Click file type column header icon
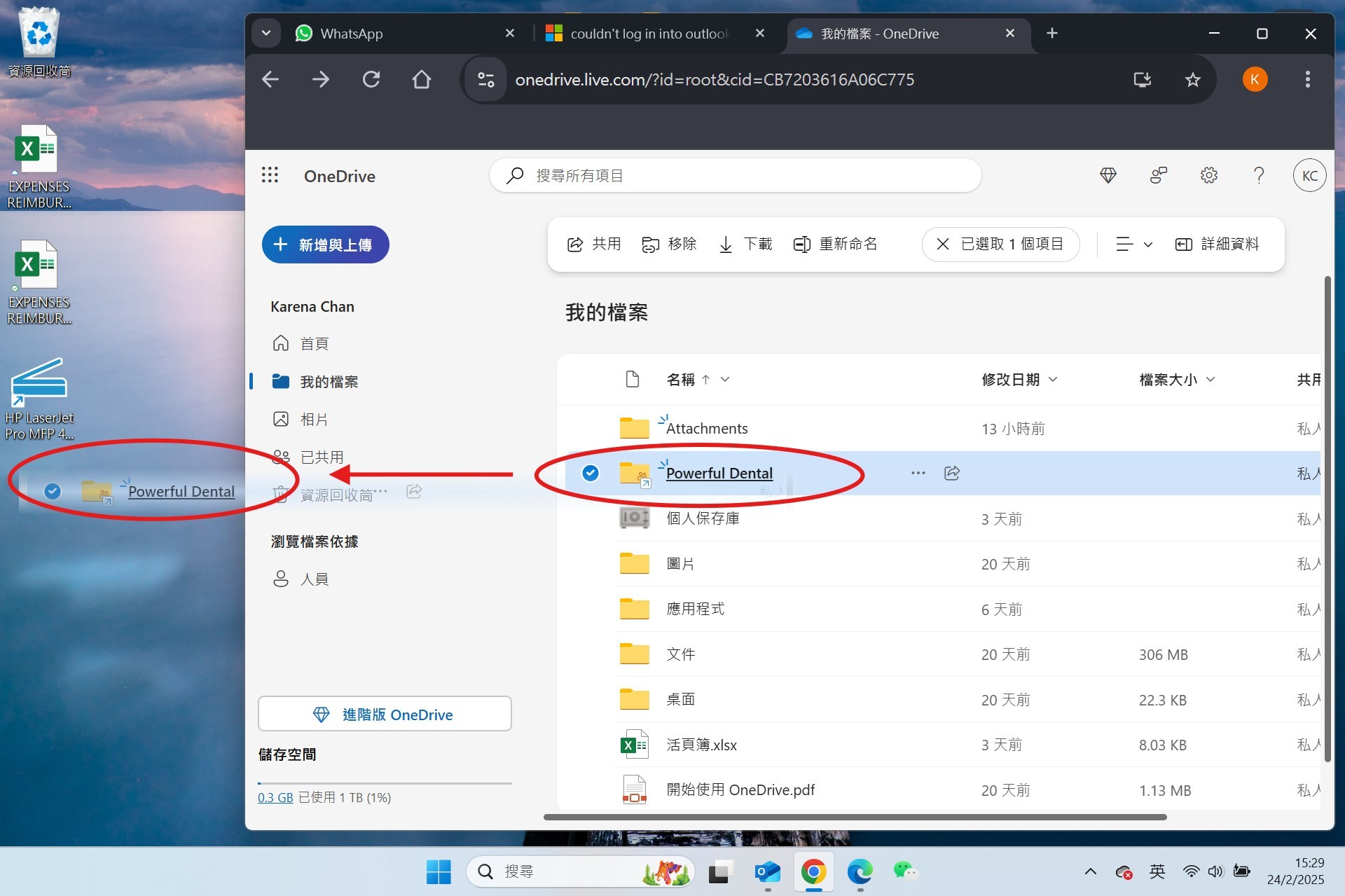The width and height of the screenshot is (1345, 896). point(632,379)
